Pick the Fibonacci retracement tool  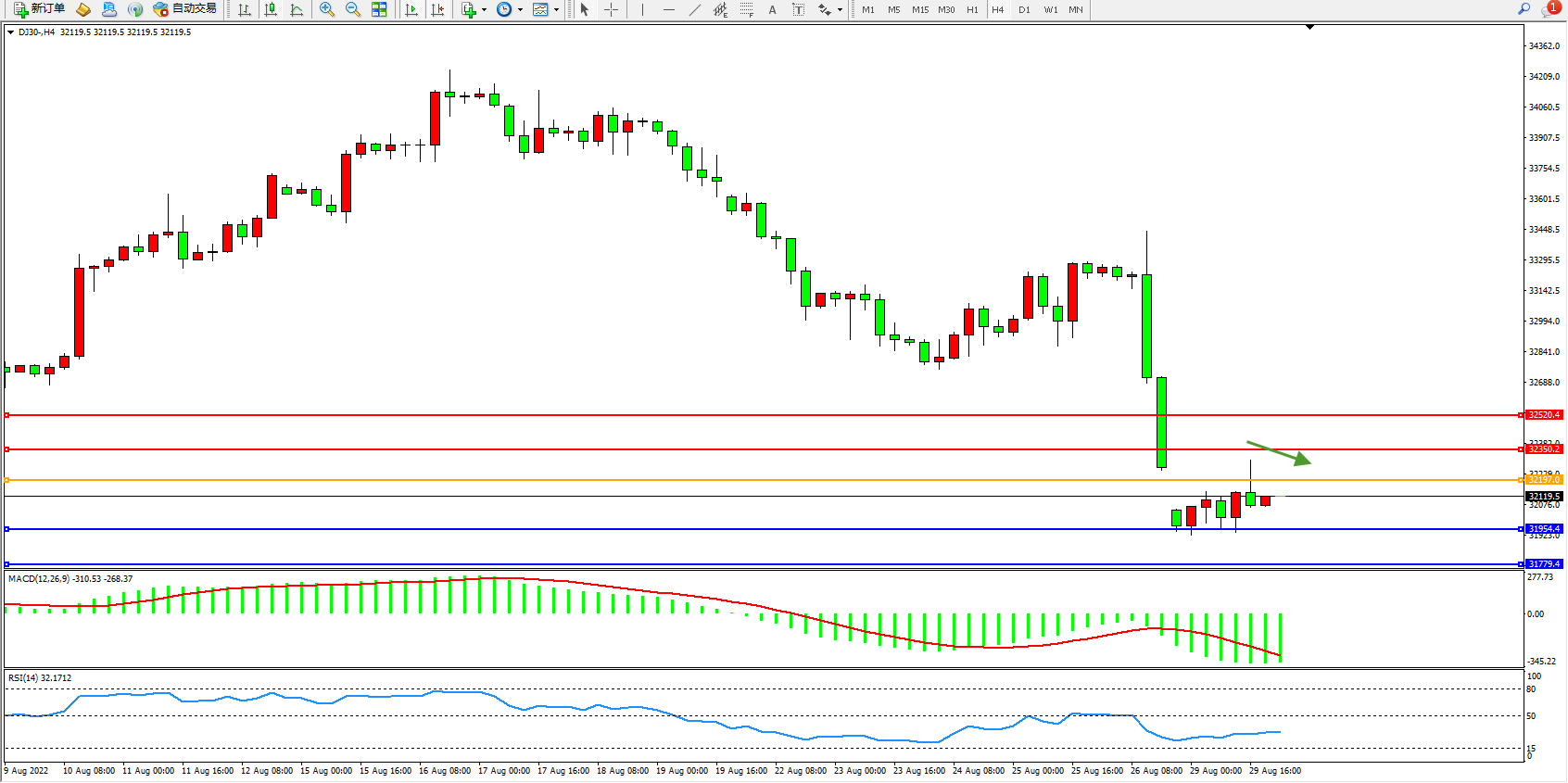746,9
